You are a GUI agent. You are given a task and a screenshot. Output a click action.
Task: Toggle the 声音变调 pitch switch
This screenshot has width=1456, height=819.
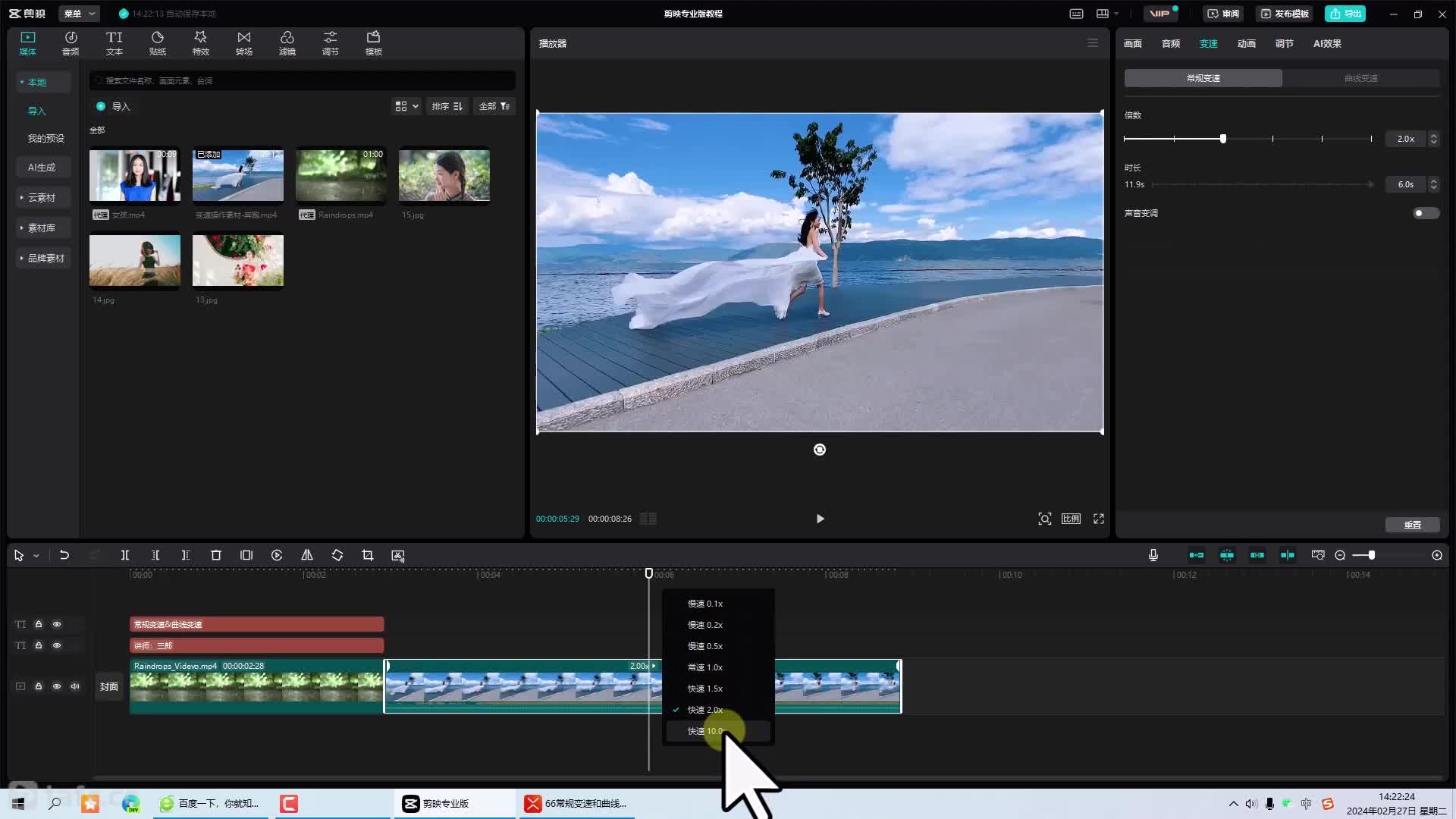[x=1426, y=213]
